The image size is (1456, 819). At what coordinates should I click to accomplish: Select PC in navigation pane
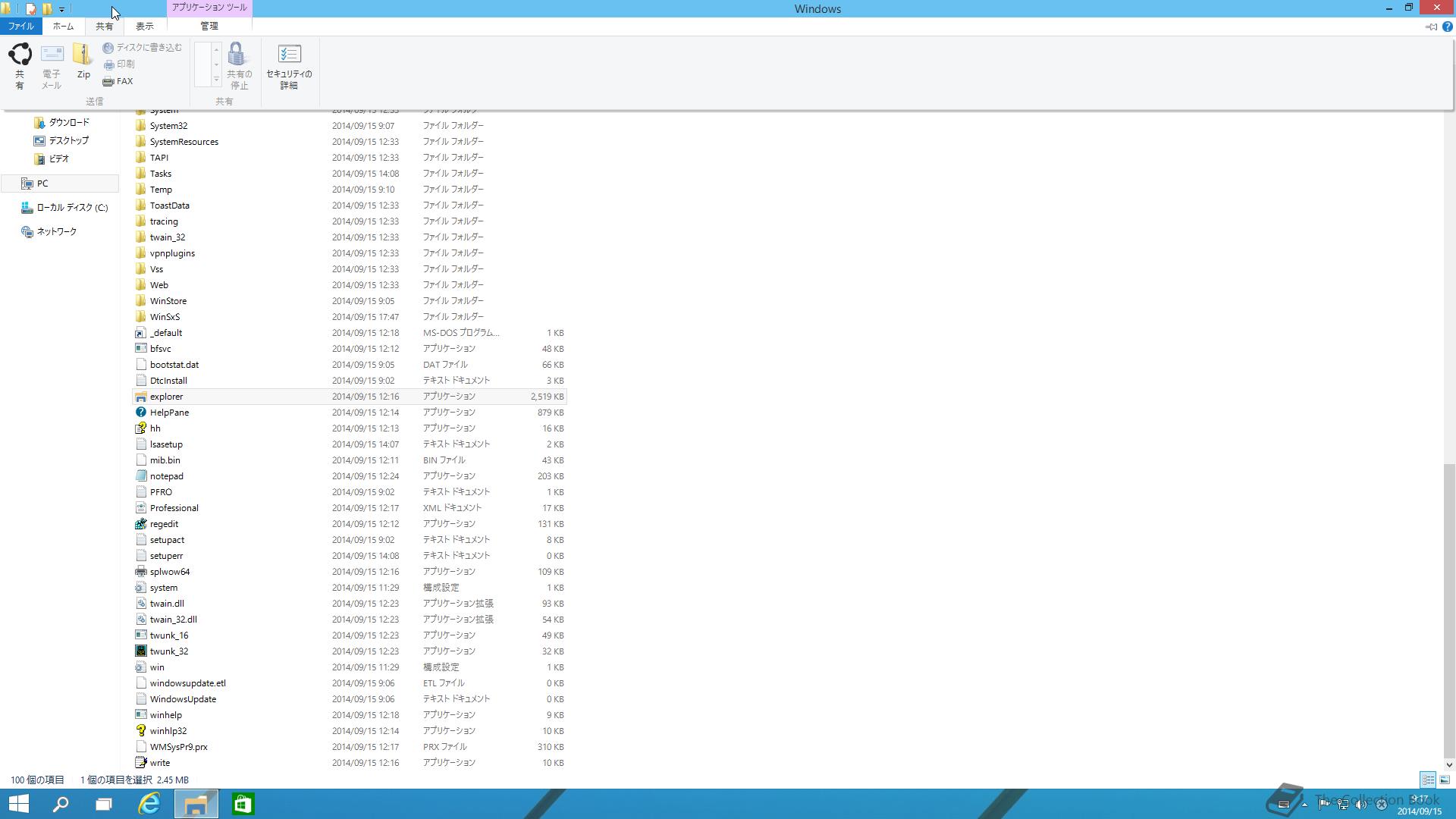[61, 184]
